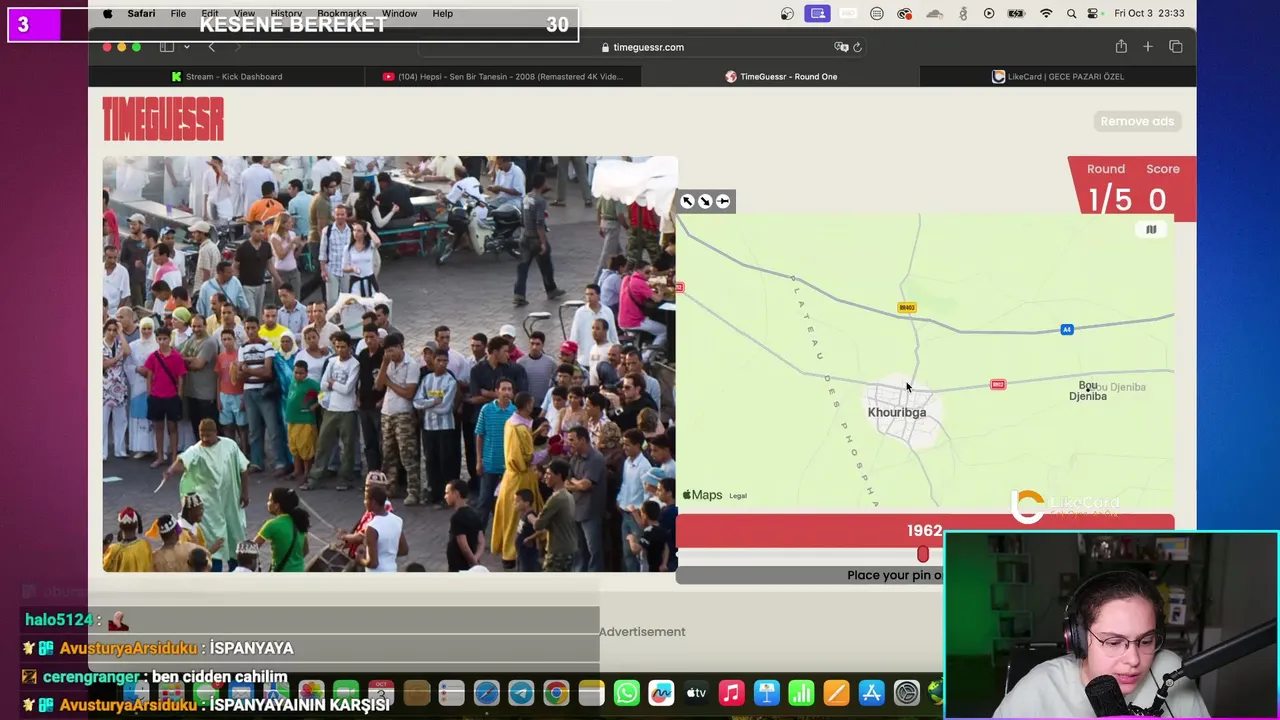The image size is (1280, 720).
Task: Expand the sidebar dropdown chevron
Action: tap(186, 47)
